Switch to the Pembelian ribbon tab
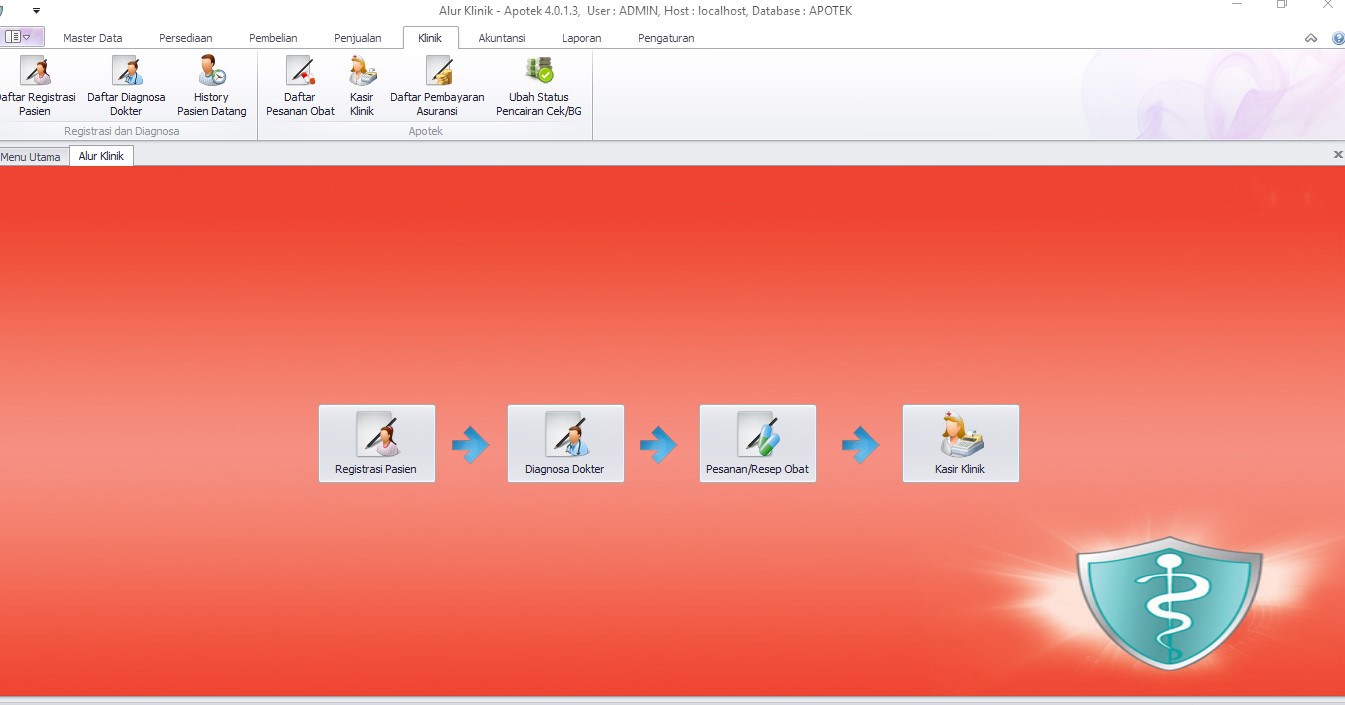 click(273, 38)
